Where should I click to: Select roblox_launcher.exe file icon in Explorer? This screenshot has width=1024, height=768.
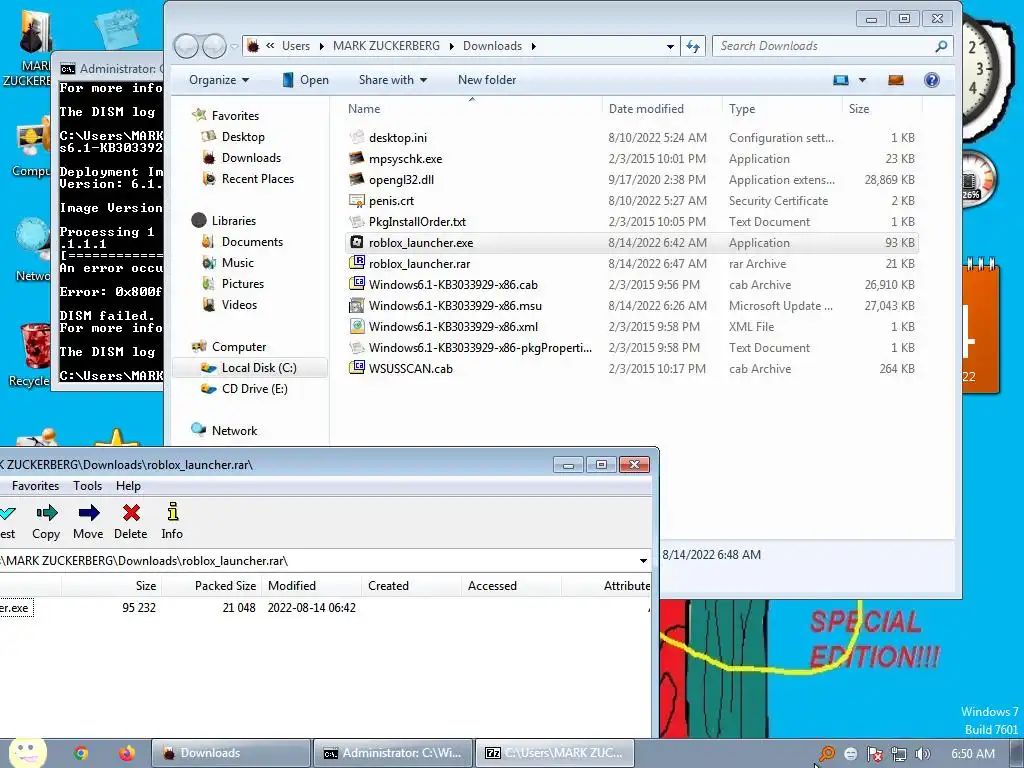[357, 242]
